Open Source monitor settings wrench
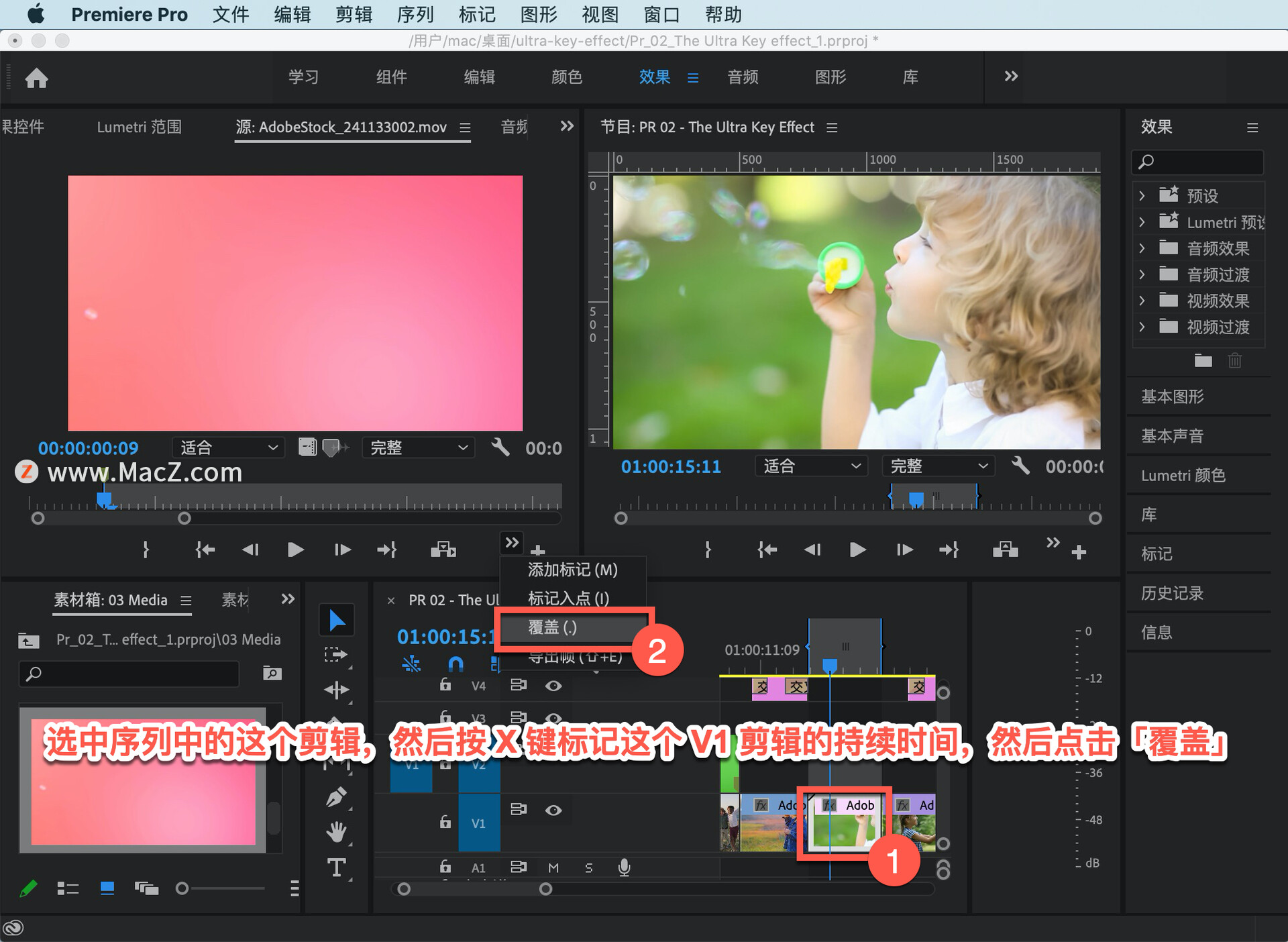Viewport: 1288px width, 942px height. point(500,447)
